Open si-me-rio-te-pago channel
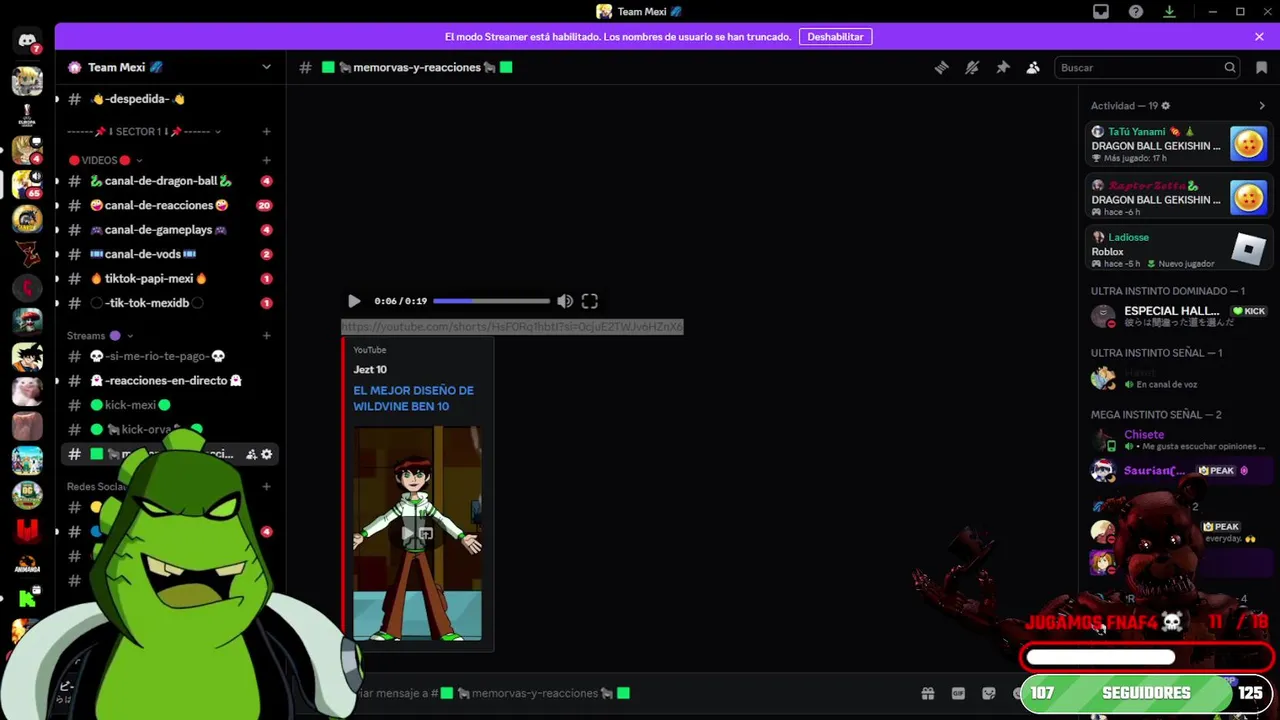Image resolution: width=1280 pixels, height=720 pixels. coord(170,356)
